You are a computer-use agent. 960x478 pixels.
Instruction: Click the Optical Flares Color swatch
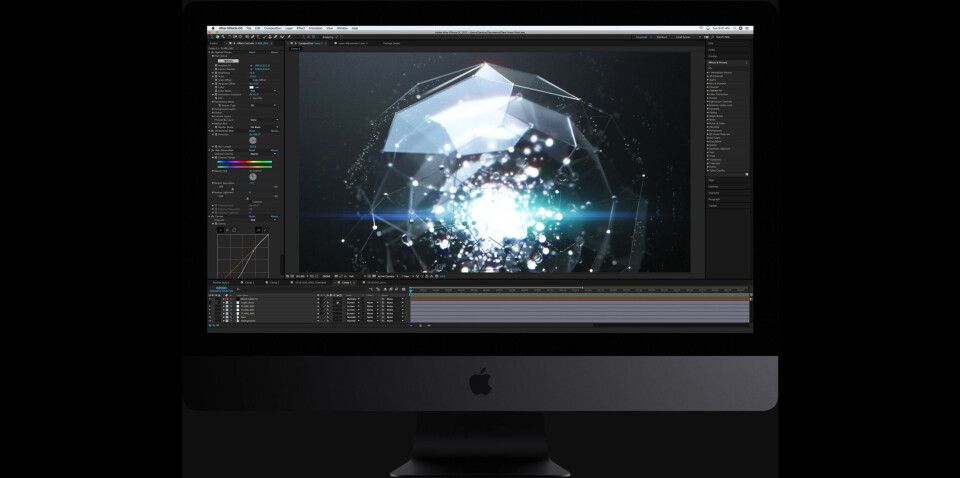tap(252, 88)
